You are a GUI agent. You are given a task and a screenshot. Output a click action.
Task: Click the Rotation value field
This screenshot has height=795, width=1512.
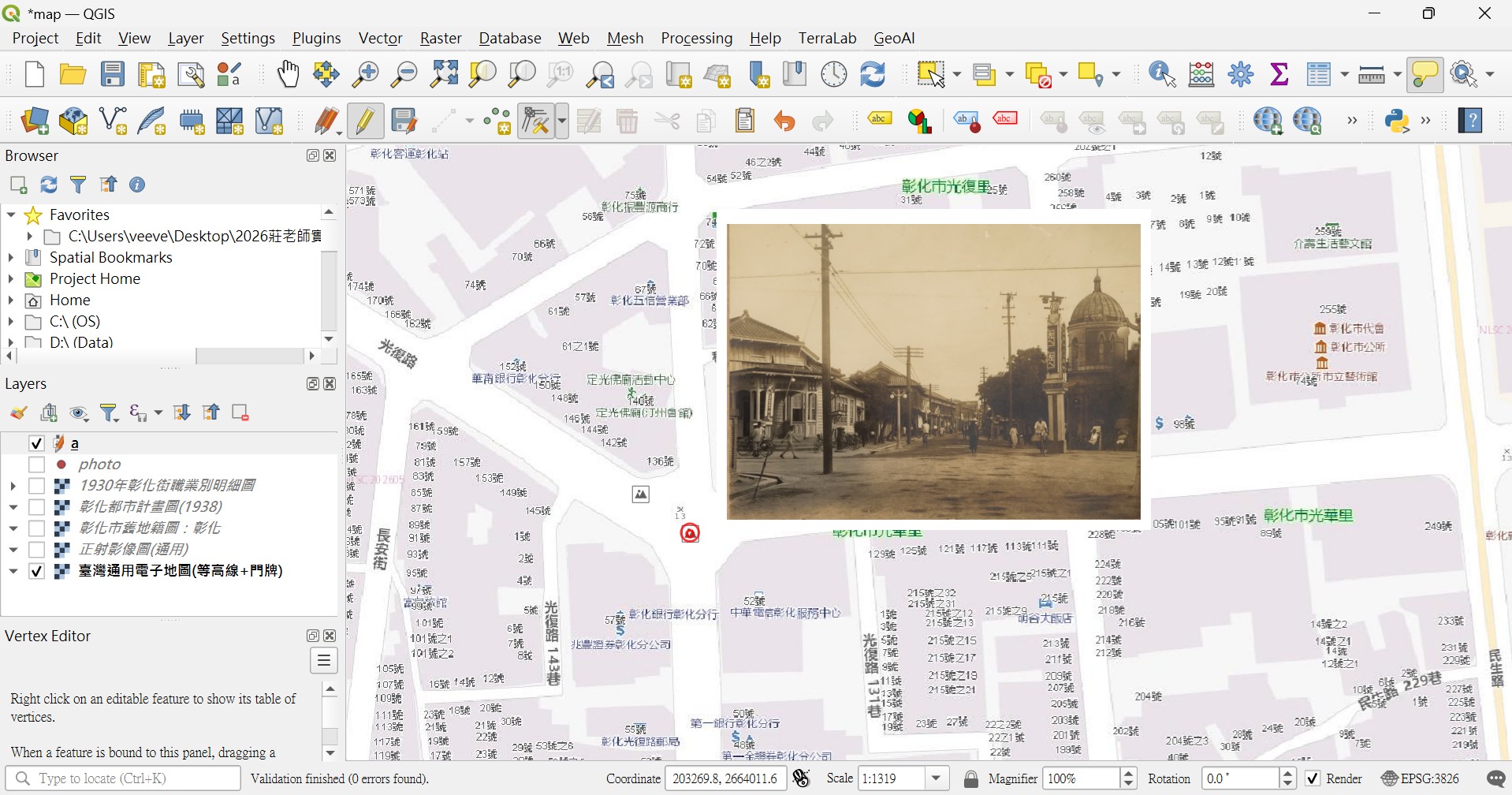coord(1241,779)
